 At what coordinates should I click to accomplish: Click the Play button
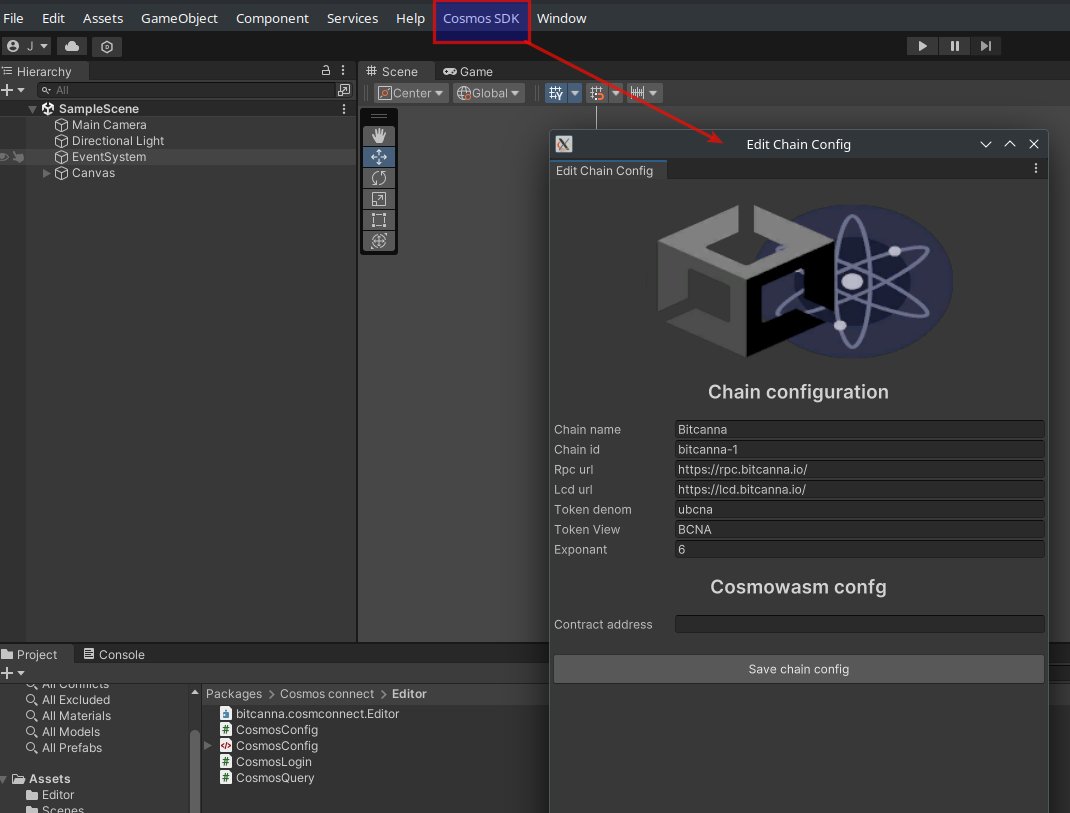(923, 46)
